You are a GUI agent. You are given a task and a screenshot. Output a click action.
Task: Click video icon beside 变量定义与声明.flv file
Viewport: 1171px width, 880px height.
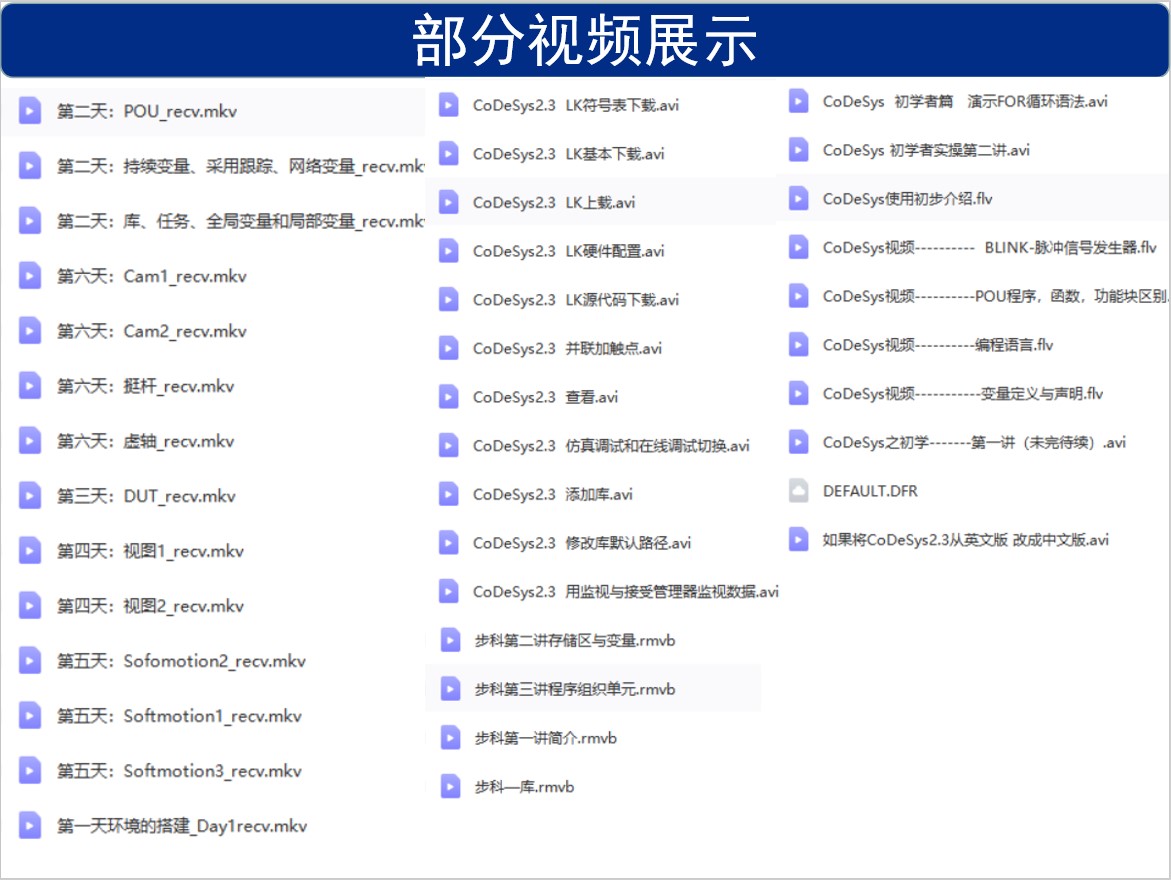798,393
